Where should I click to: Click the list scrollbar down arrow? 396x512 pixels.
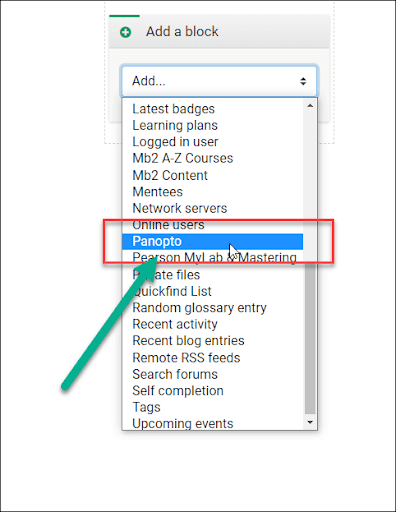point(310,422)
